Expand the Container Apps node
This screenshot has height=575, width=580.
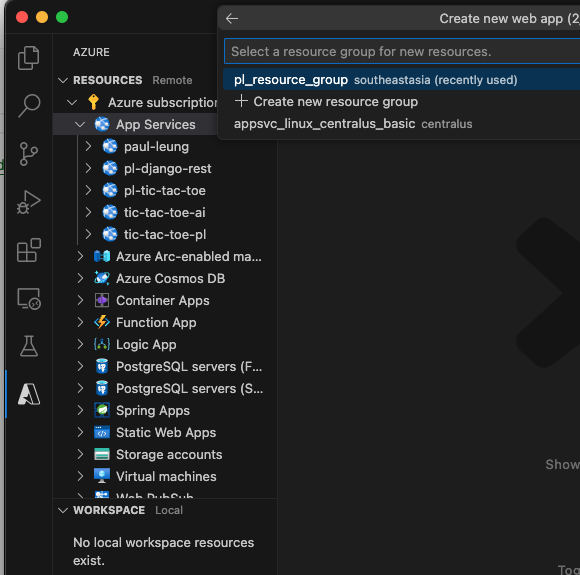point(80,300)
